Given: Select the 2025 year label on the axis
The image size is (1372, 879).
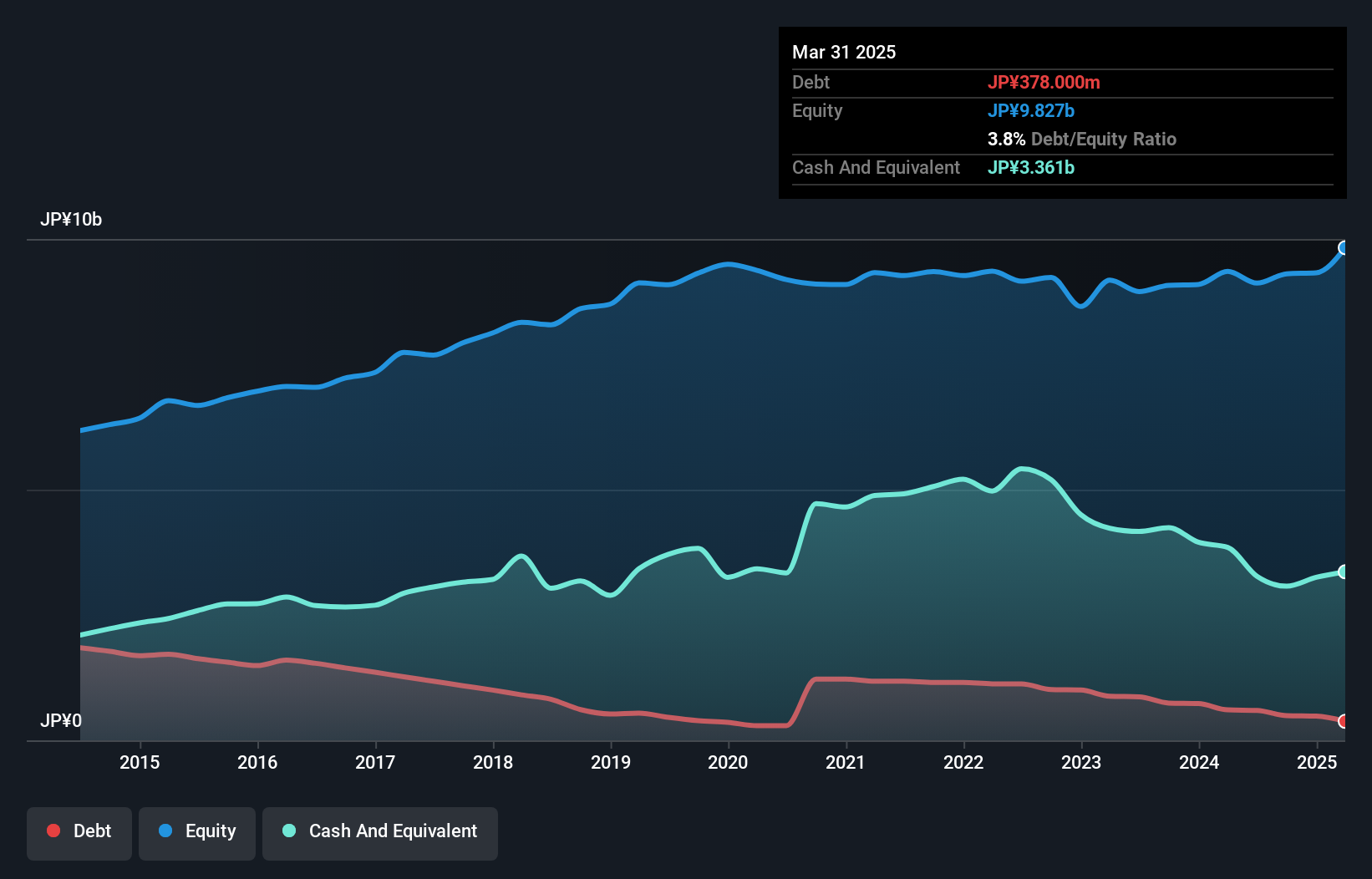Looking at the screenshot, I should coord(1318,763).
